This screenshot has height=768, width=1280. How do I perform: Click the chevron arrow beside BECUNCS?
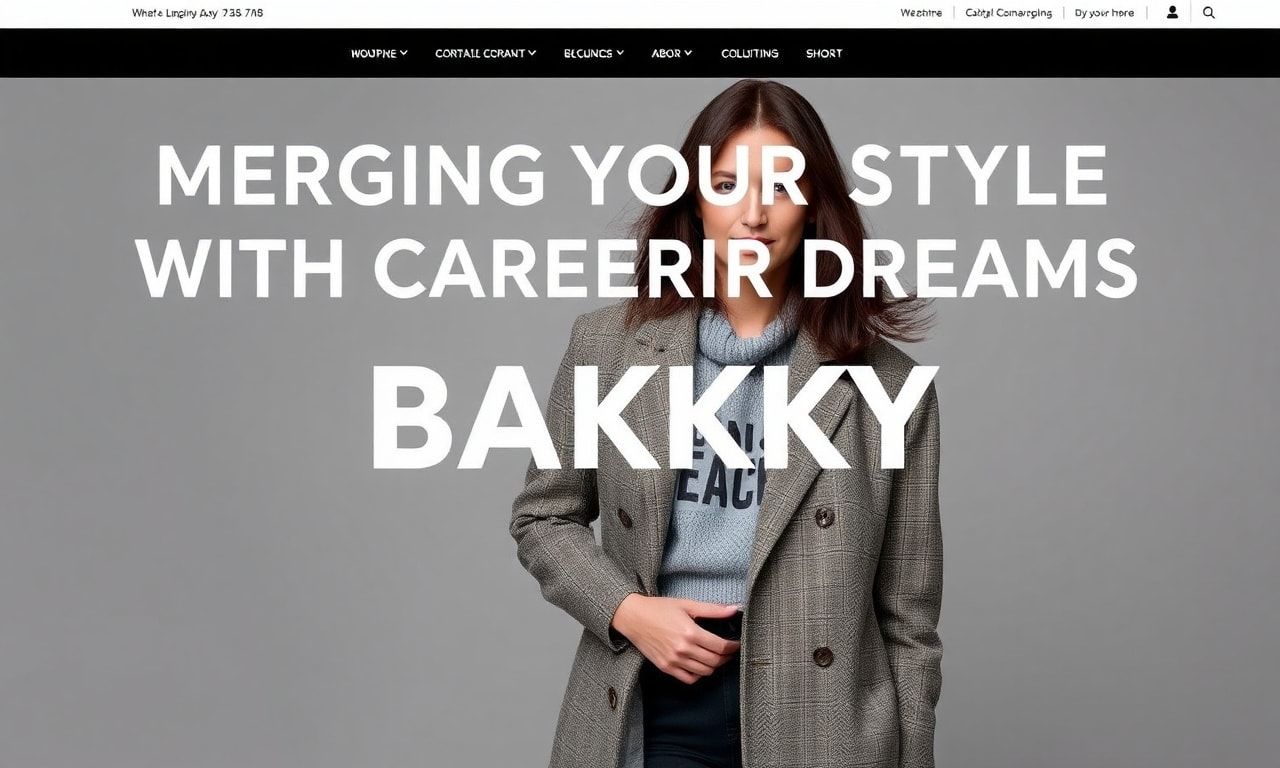(620, 53)
